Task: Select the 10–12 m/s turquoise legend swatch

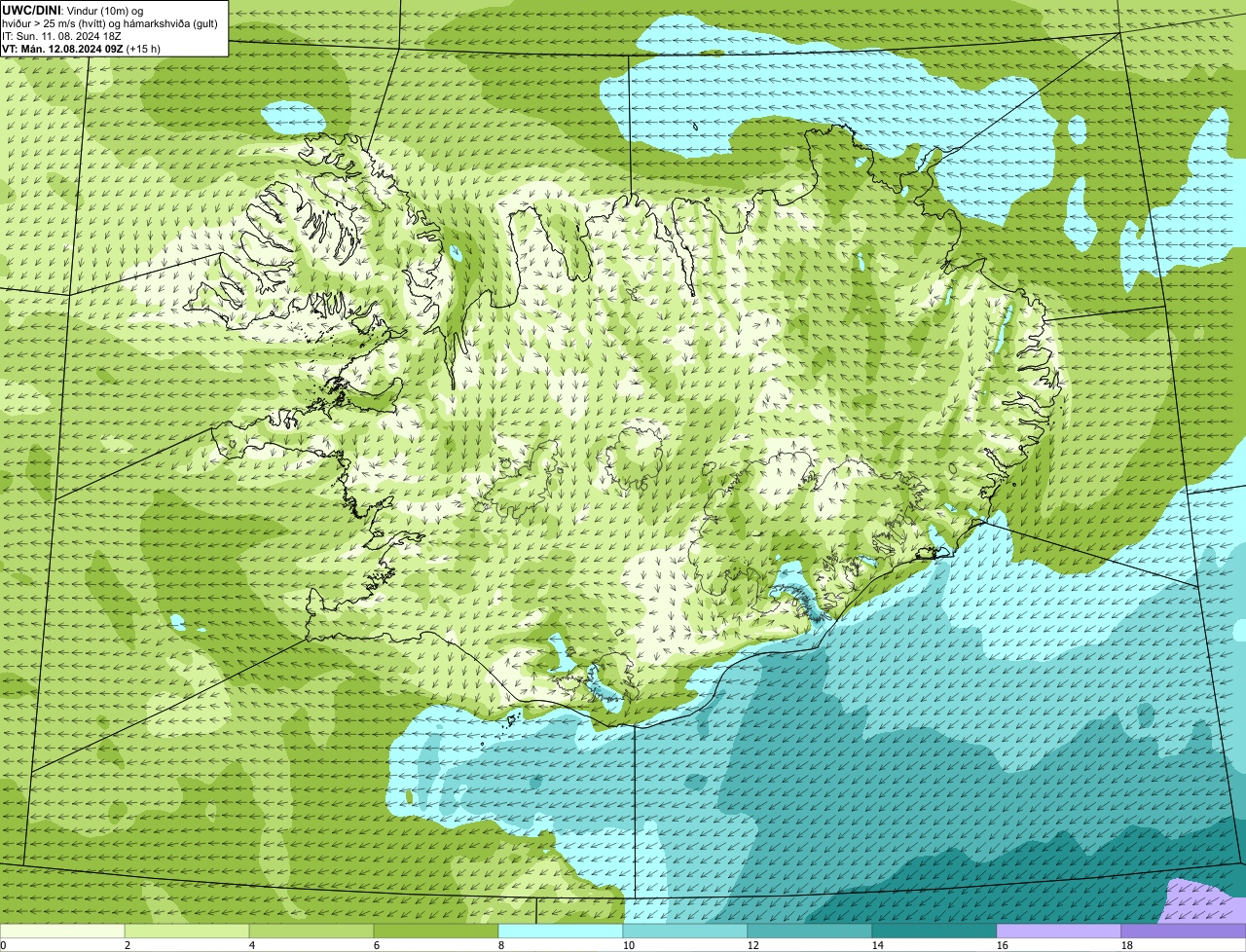Action: (x=685, y=931)
